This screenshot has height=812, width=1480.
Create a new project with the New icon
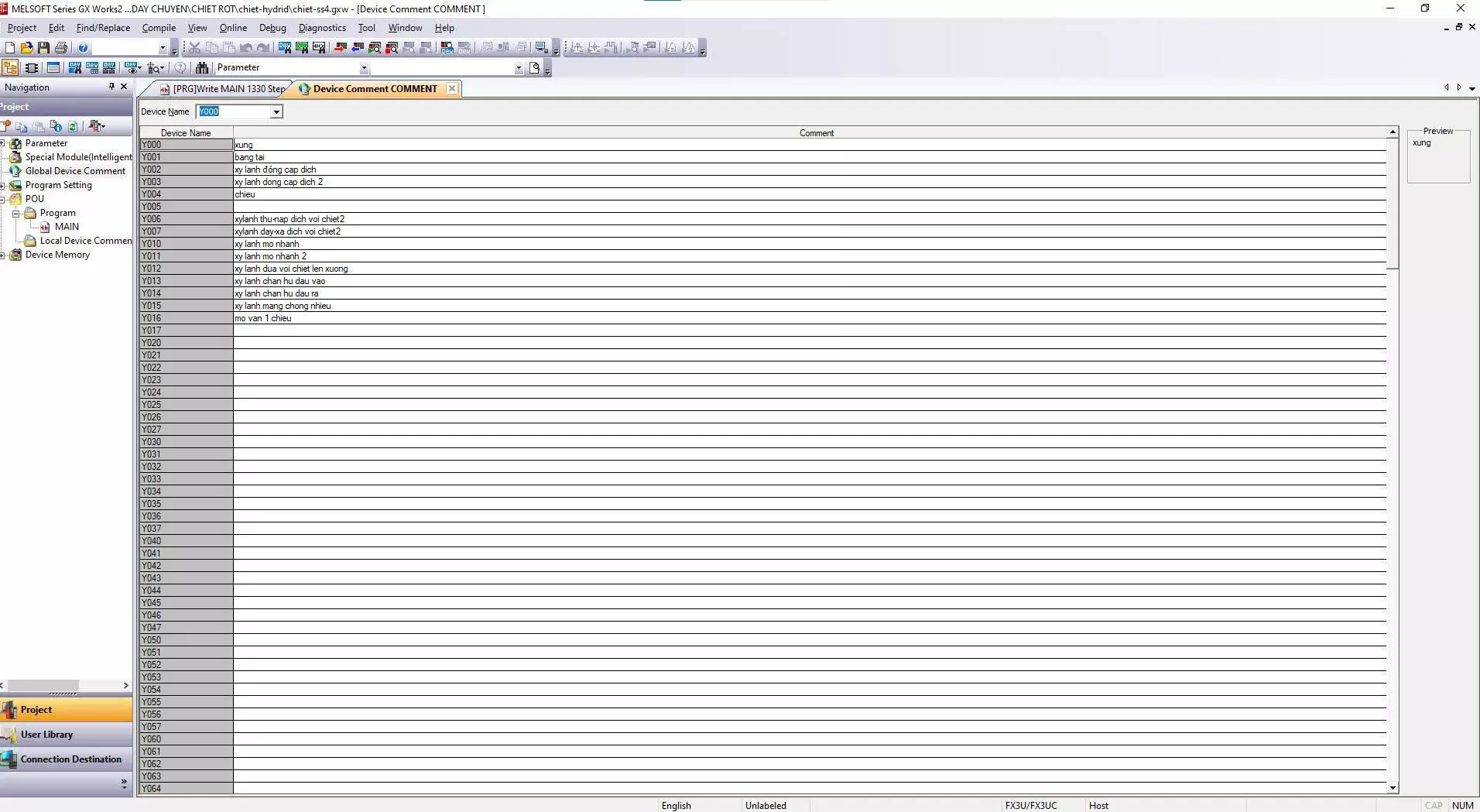click(x=10, y=48)
